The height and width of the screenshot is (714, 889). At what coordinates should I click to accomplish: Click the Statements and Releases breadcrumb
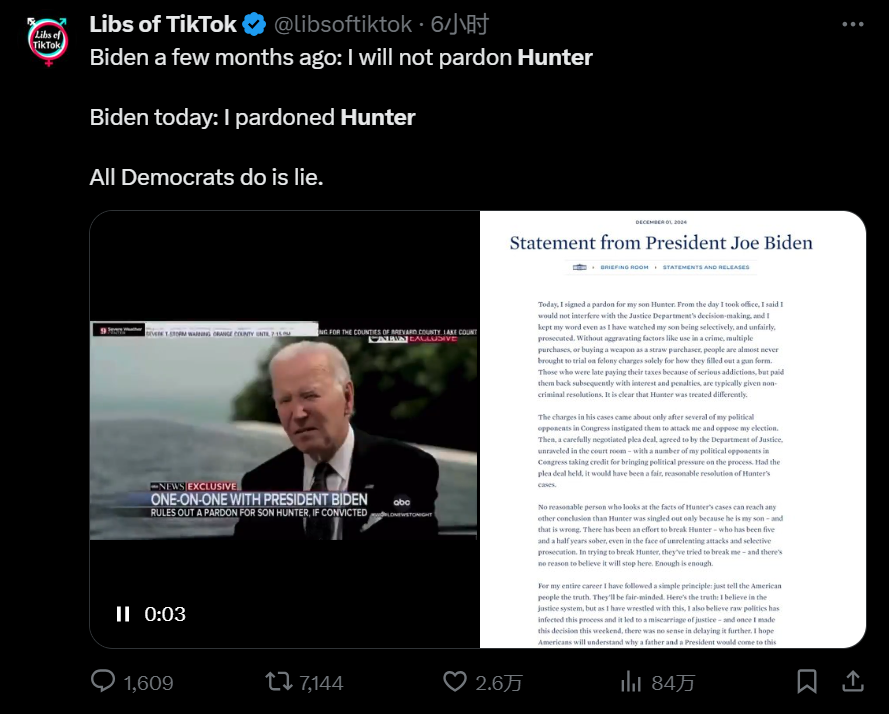point(706,267)
